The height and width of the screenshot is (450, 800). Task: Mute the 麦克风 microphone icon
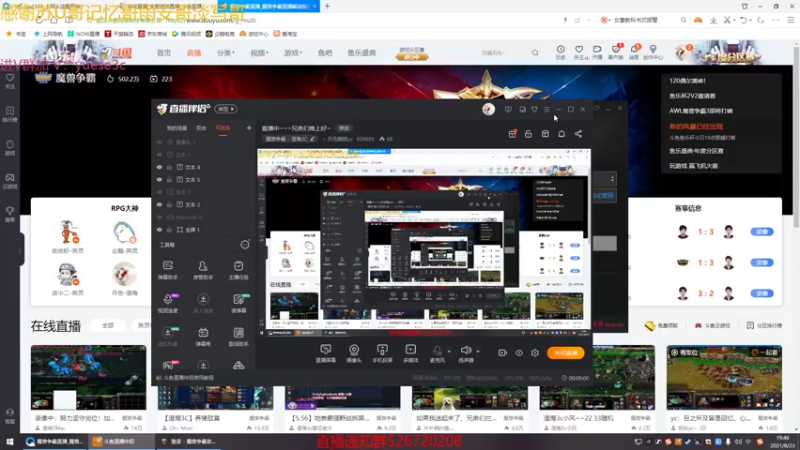tap(437, 353)
